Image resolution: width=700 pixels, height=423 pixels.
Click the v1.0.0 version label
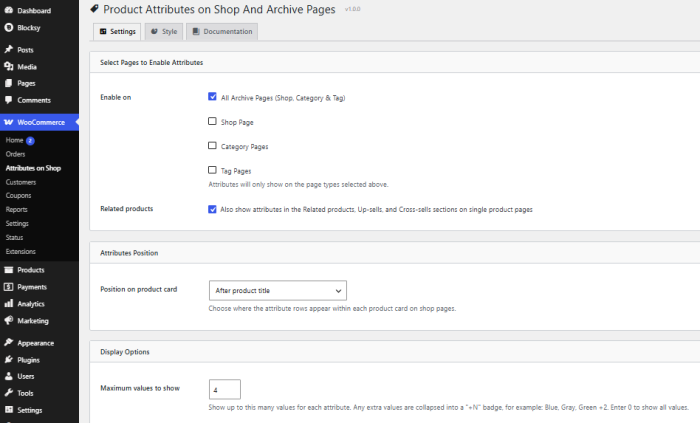(x=352, y=9)
